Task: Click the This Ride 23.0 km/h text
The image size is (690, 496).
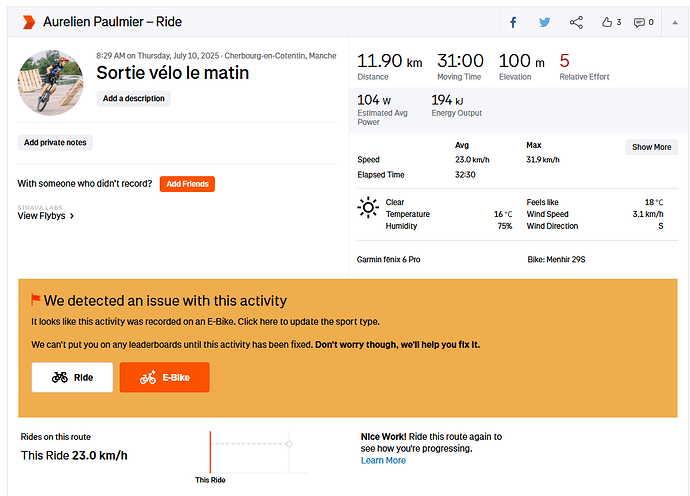Action: pyautogui.click(x=74, y=456)
